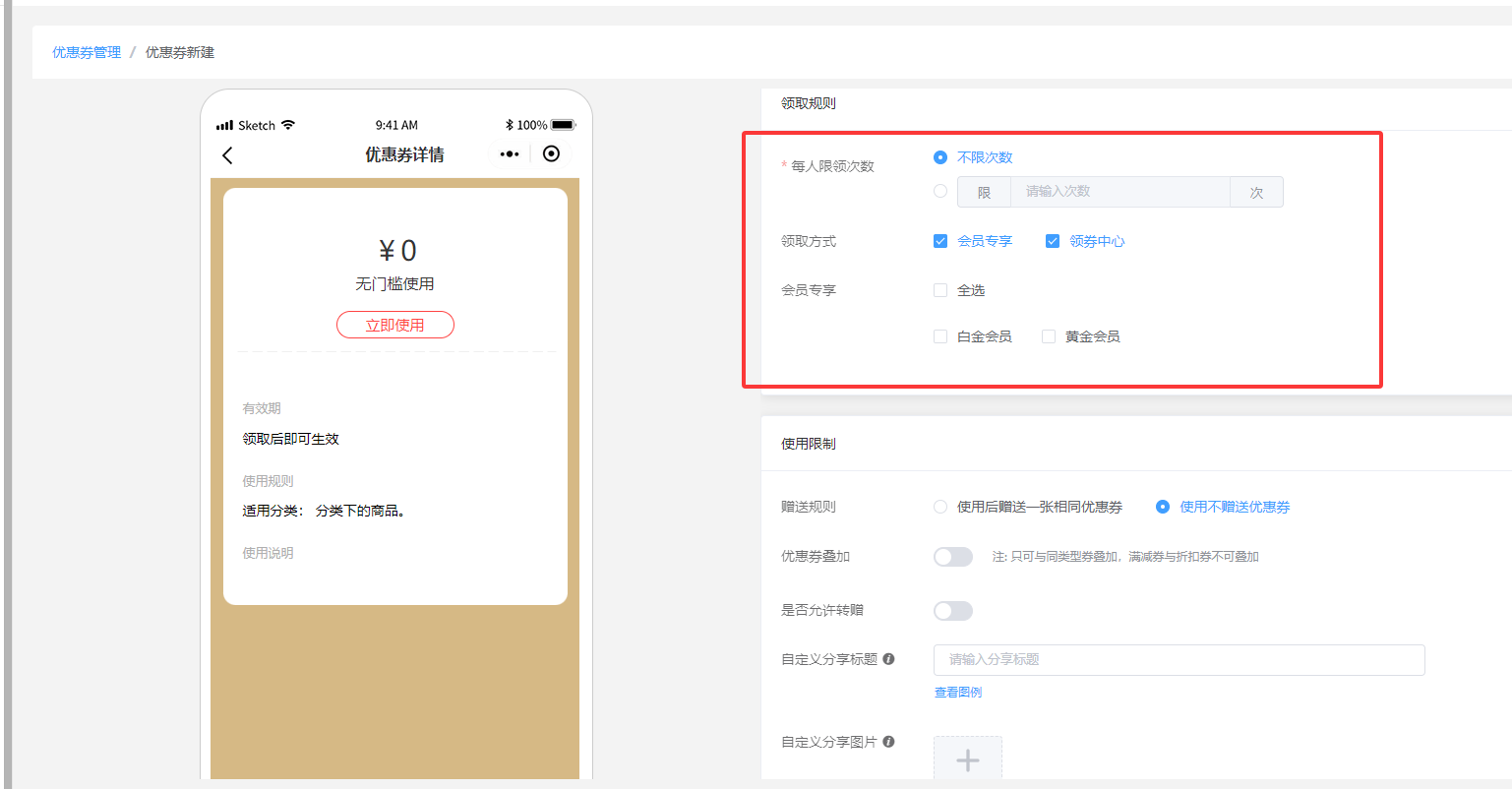
Task: Click the 无门槛使用 text in preview
Action: [x=394, y=283]
